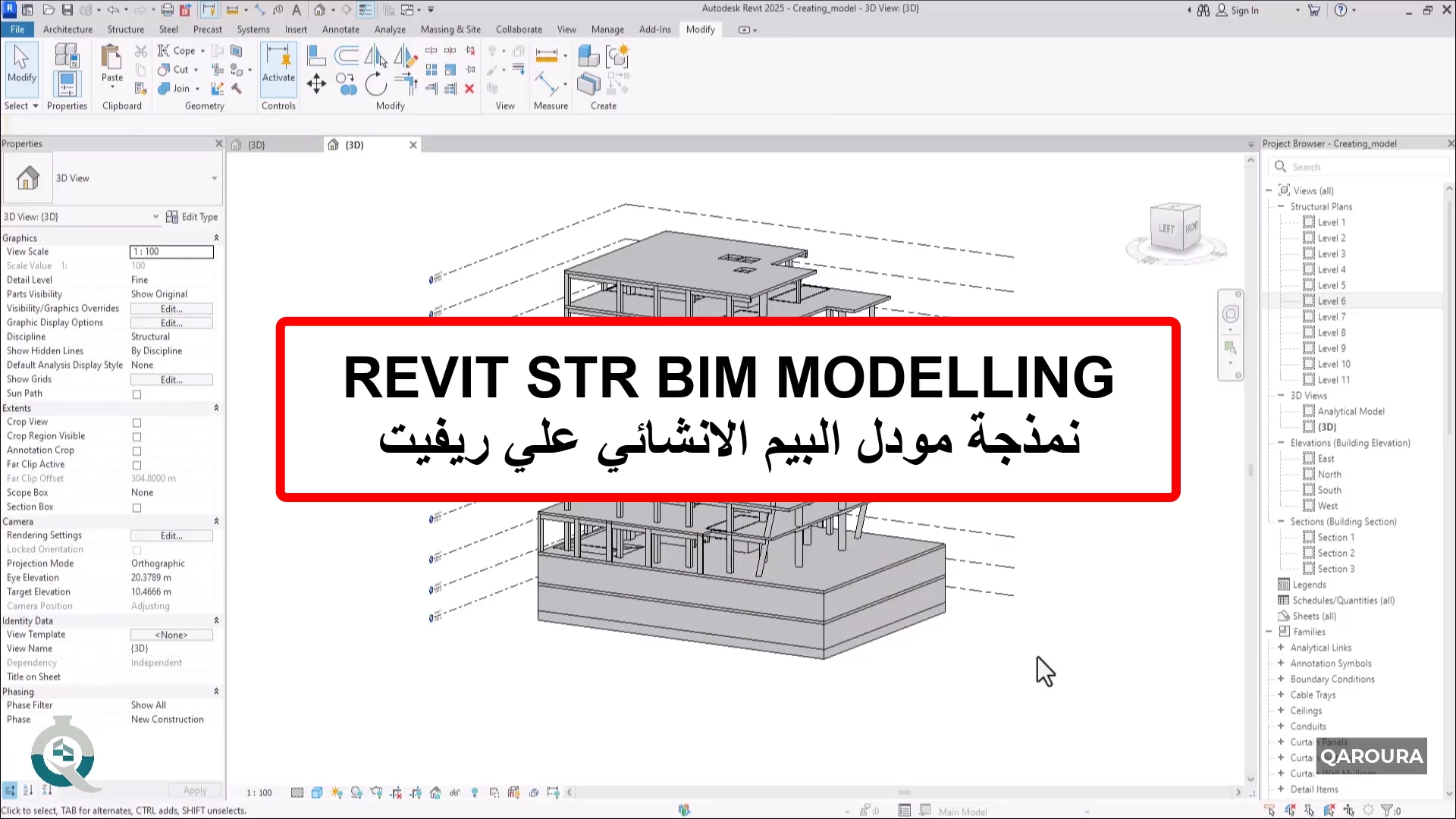Click the Activate Controls icon
The width and height of the screenshot is (1456, 819).
278,63
